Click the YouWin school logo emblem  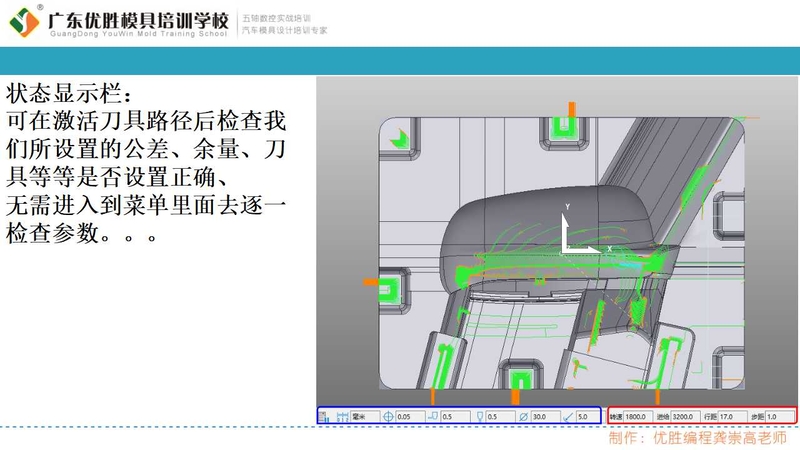click(24, 22)
